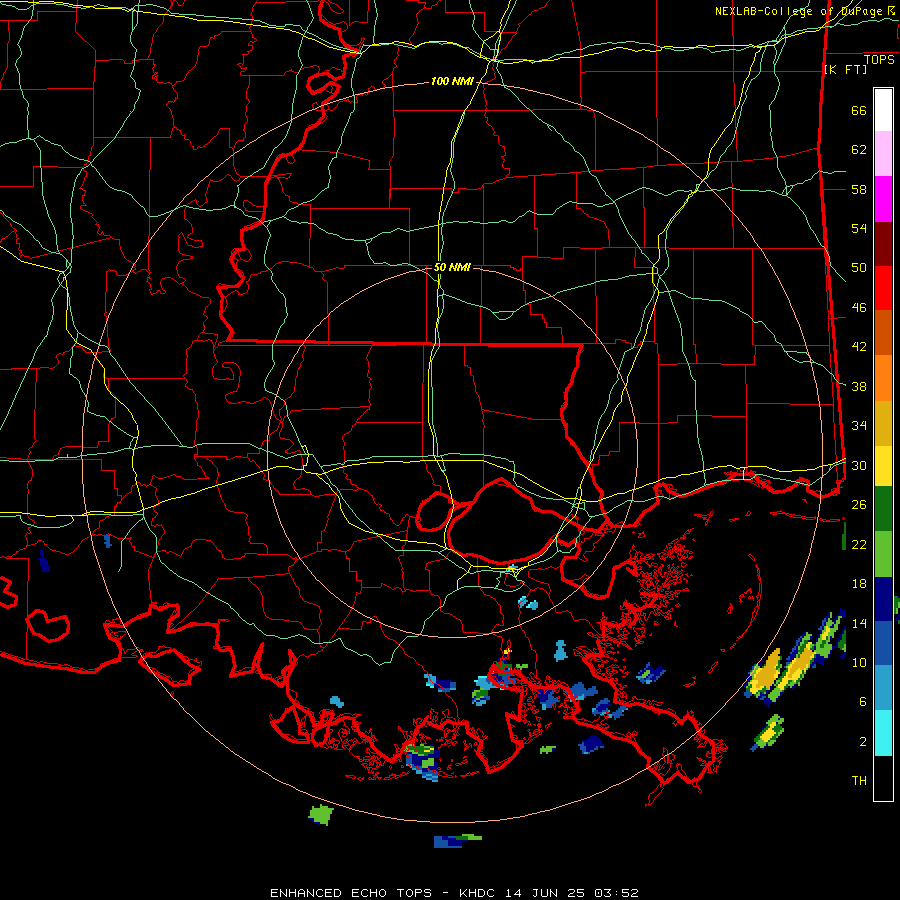
Task: Click the legend value 2
Action: coord(863,741)
